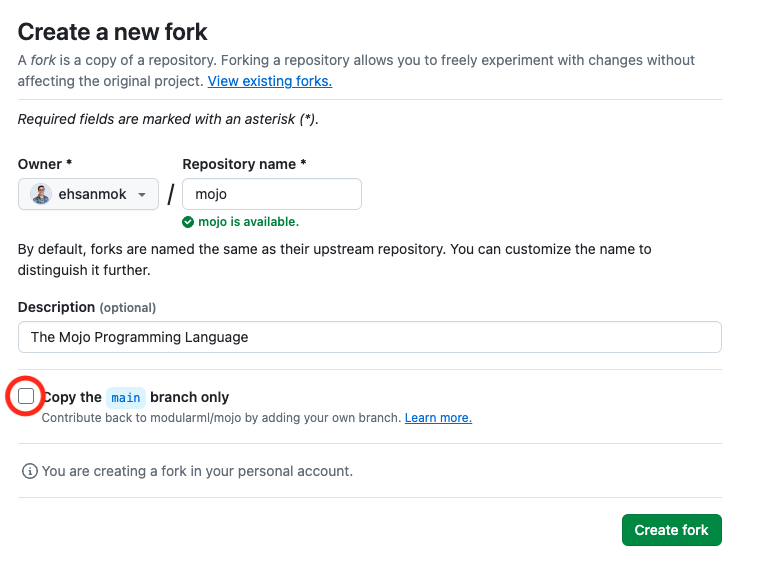Viewport: 762px width, 563px height.
Task: Click the green availability checkmark icon
Action: [188, 222]
